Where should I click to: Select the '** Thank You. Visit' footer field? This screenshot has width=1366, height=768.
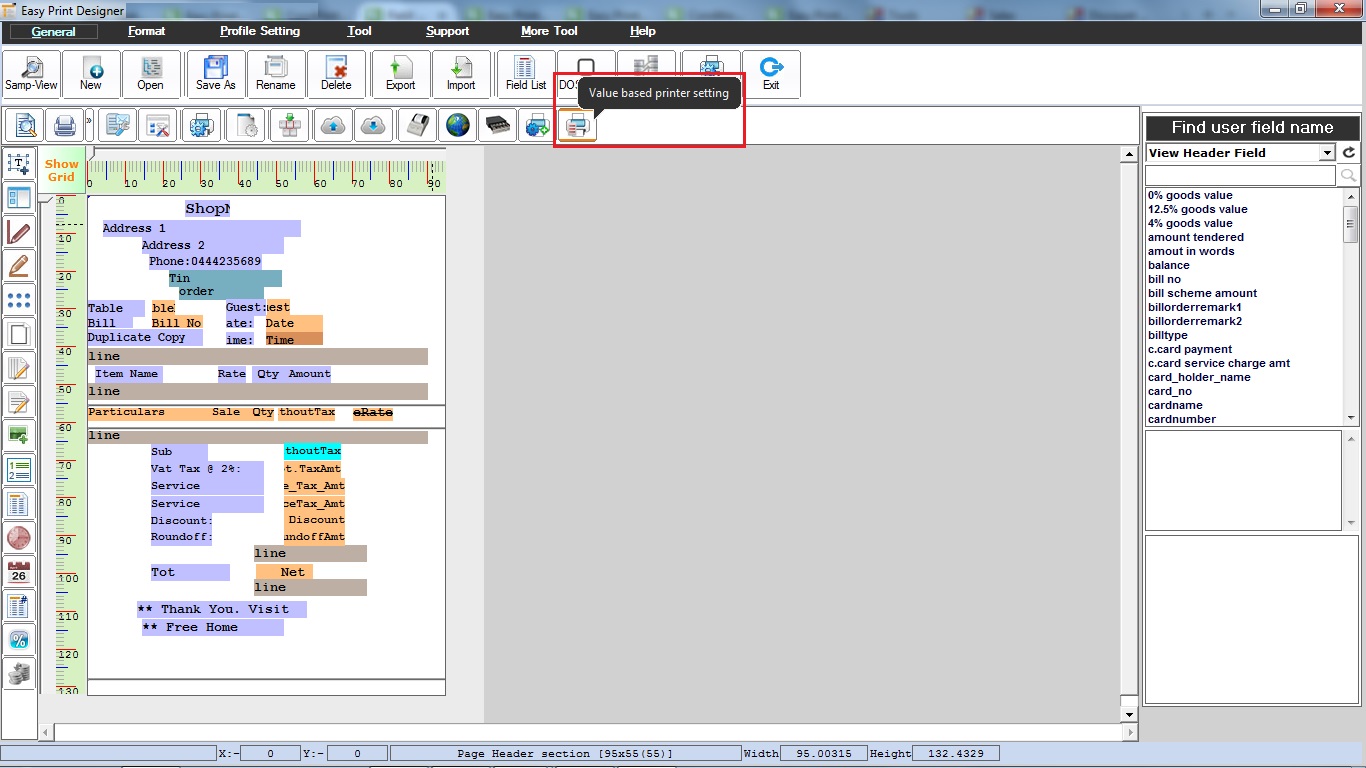pos(222,609)
